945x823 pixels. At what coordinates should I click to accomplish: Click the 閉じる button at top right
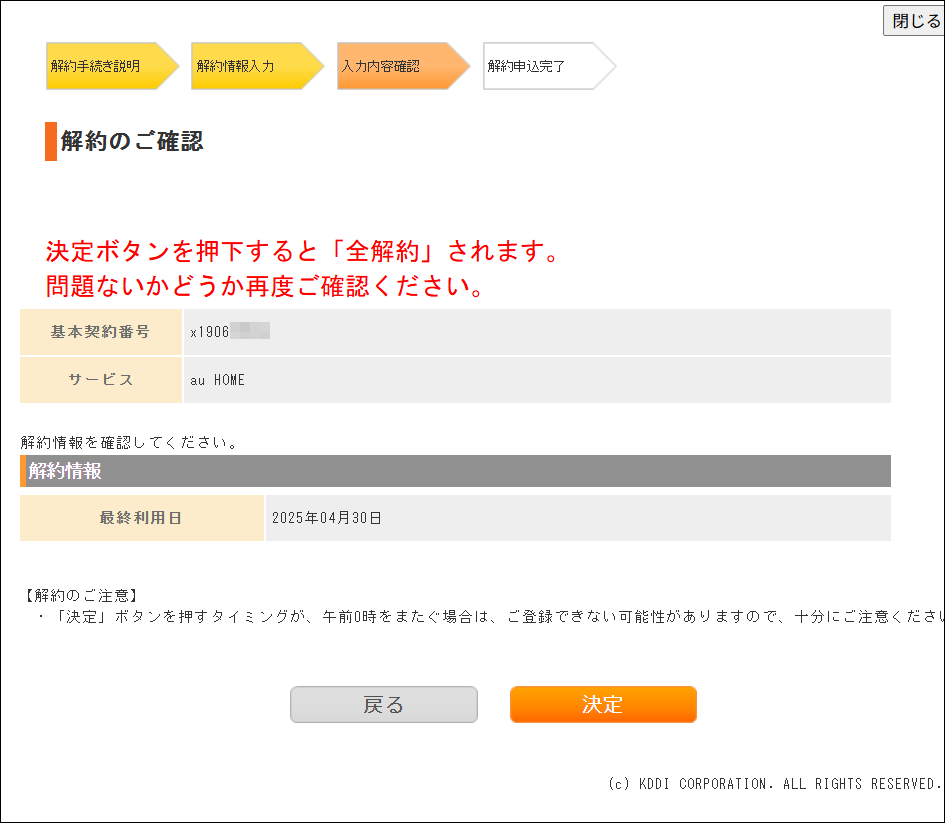coord(914,20)
